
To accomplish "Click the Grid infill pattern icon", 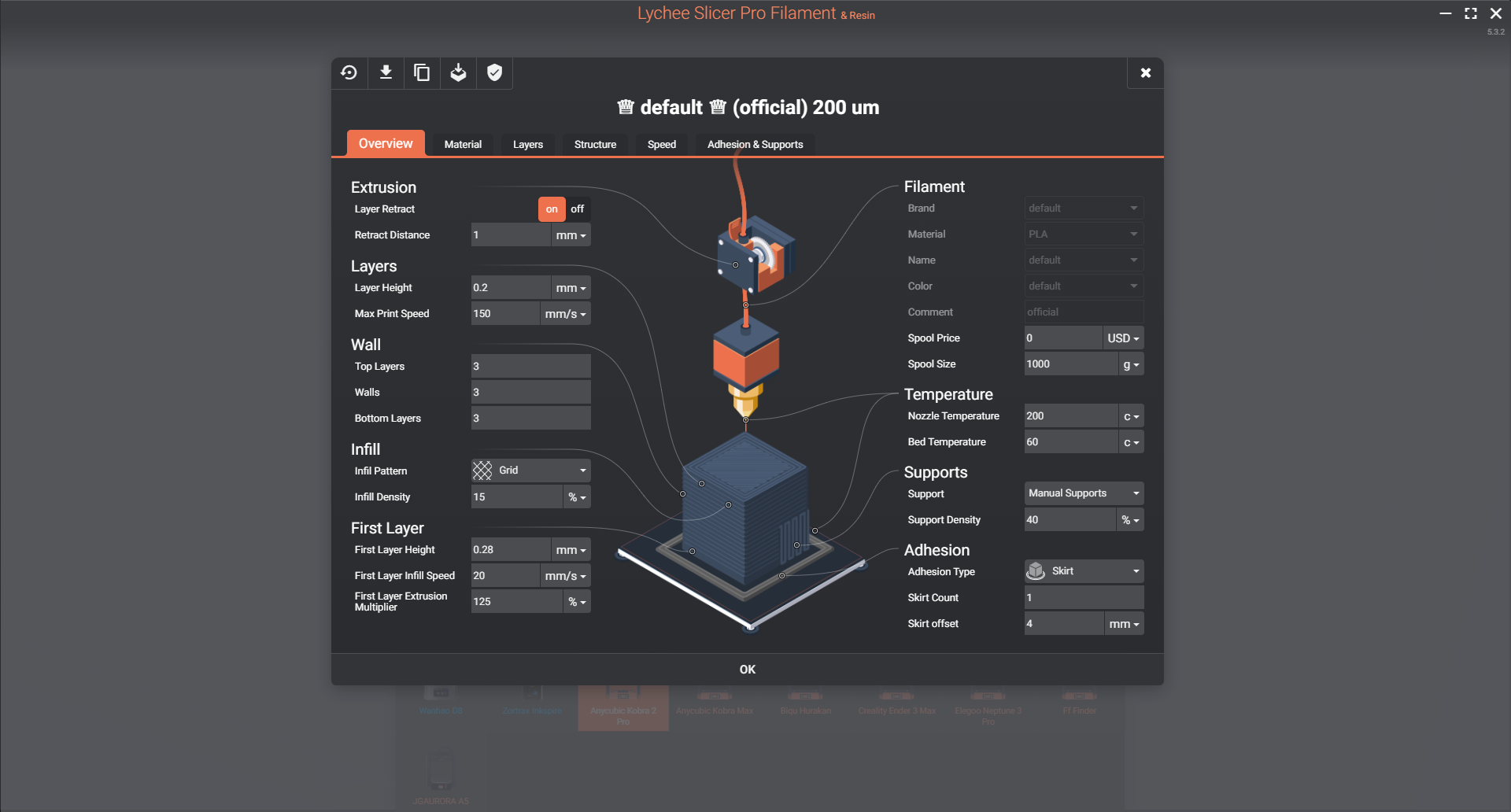I will pos(482,470).
